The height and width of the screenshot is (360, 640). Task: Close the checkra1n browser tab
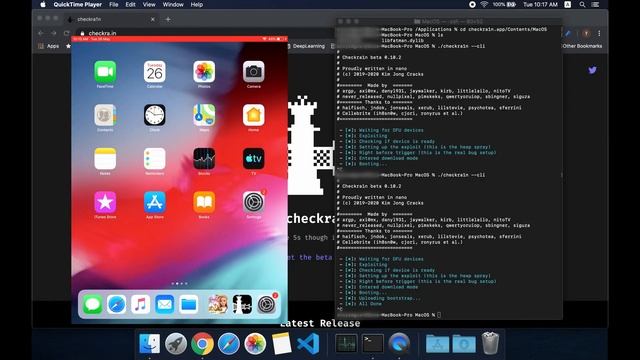point(153,19)
